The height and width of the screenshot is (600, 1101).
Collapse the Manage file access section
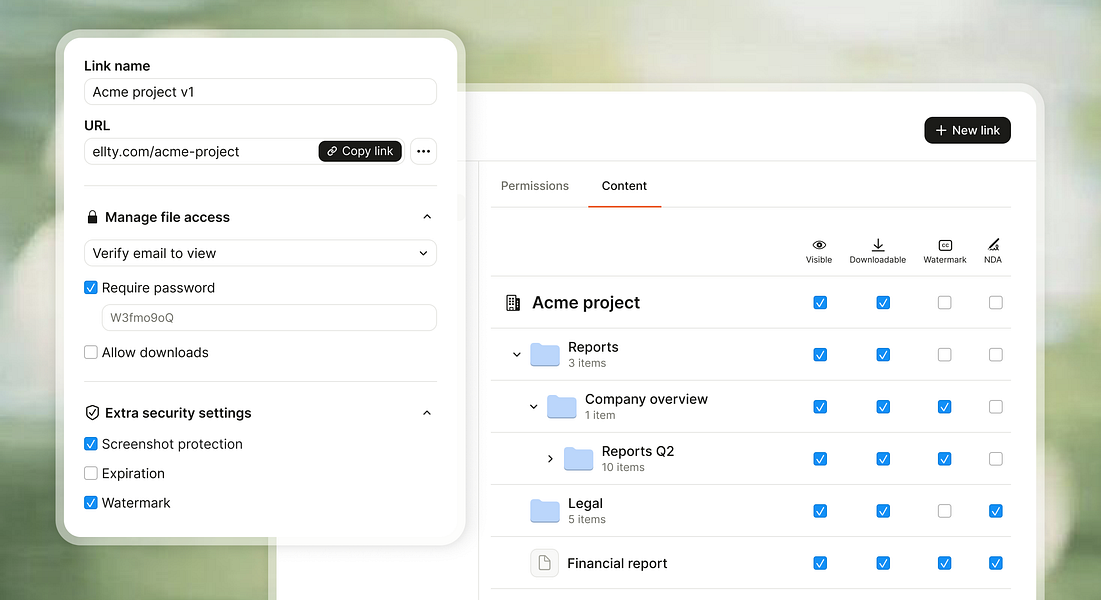(427, 216)
